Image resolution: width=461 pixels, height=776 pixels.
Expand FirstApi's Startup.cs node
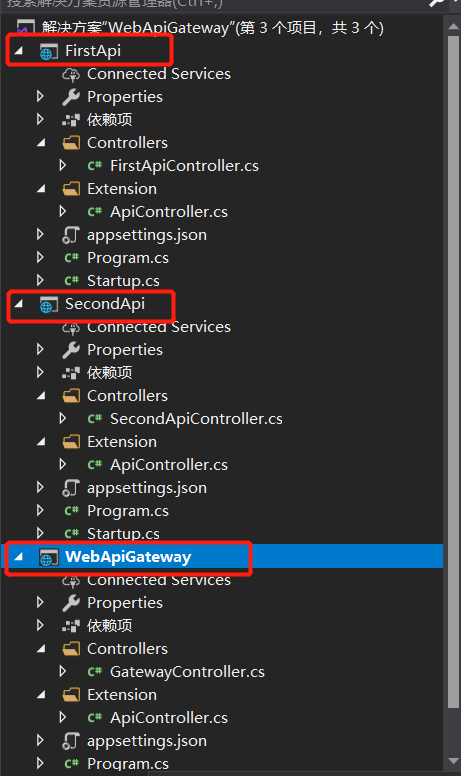click(x=41, y=281)
